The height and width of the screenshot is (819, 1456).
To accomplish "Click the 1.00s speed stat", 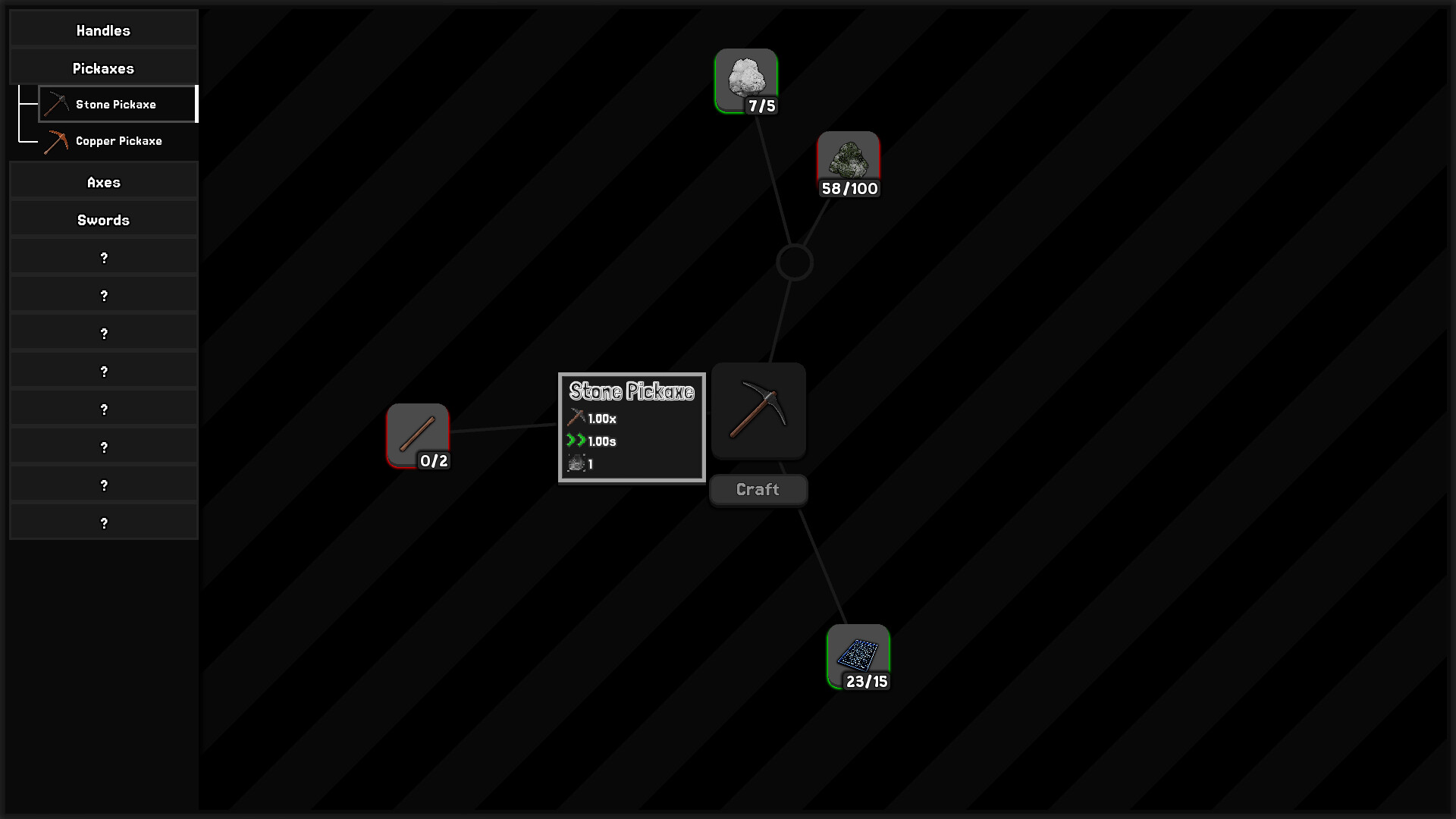I will [x=592, y=441].
